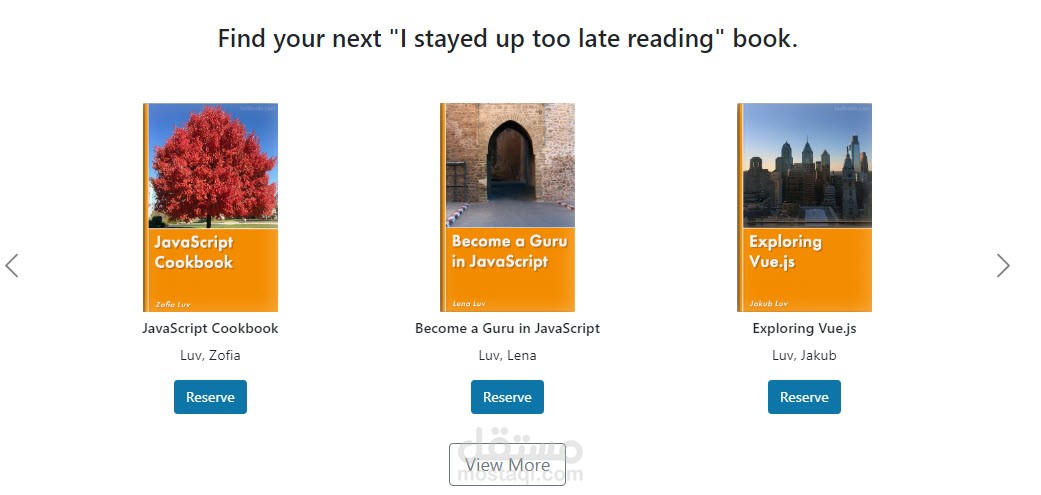1041x495 pixels.
Task: Reserve Become a Guru in JavaScript
Action: click(x=507, y=397)
